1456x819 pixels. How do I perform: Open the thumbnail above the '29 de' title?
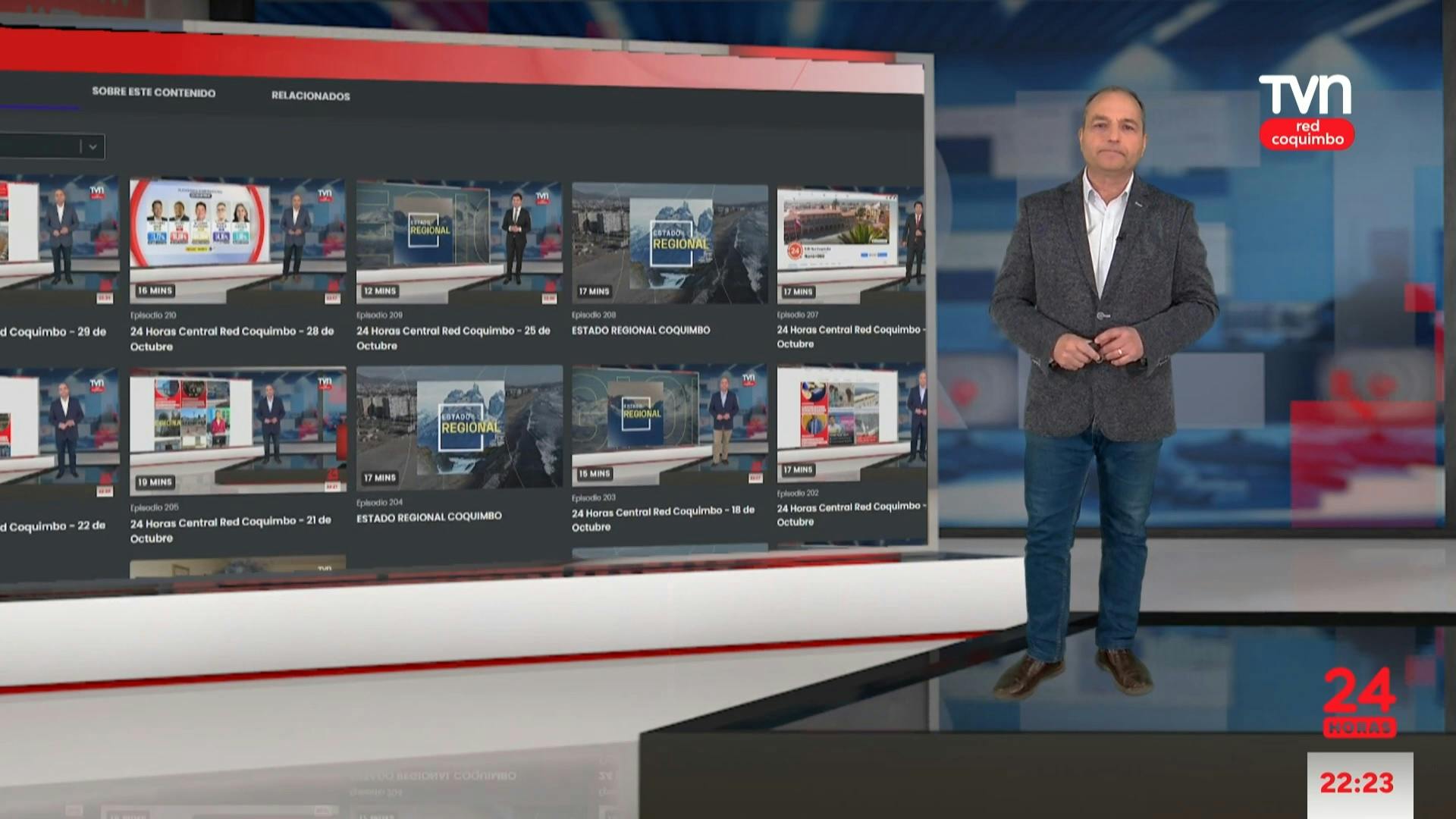[x=59, y=242]
